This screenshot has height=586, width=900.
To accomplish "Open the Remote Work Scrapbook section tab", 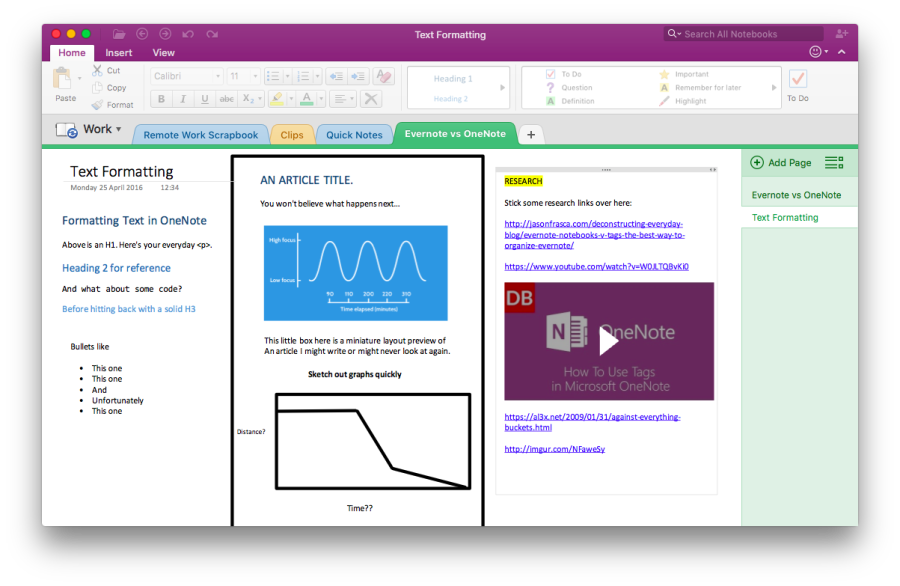I will 200,135.
